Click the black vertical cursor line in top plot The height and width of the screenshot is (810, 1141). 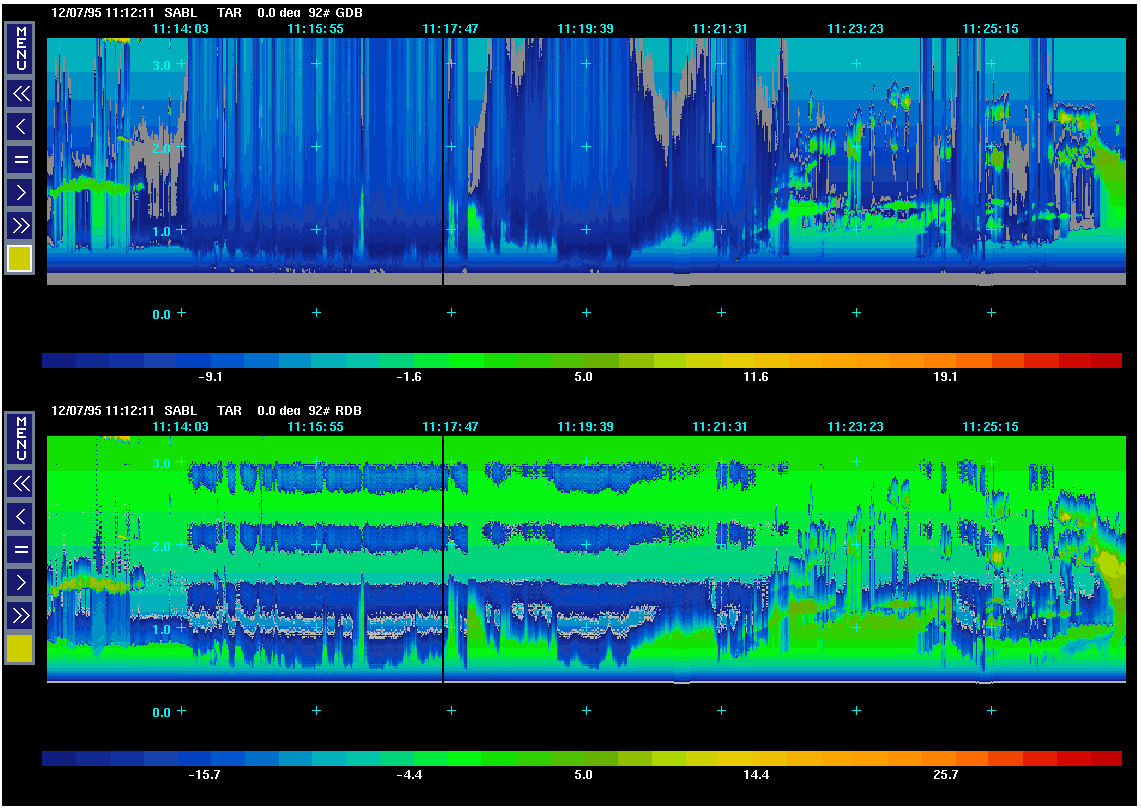point(442,160)
